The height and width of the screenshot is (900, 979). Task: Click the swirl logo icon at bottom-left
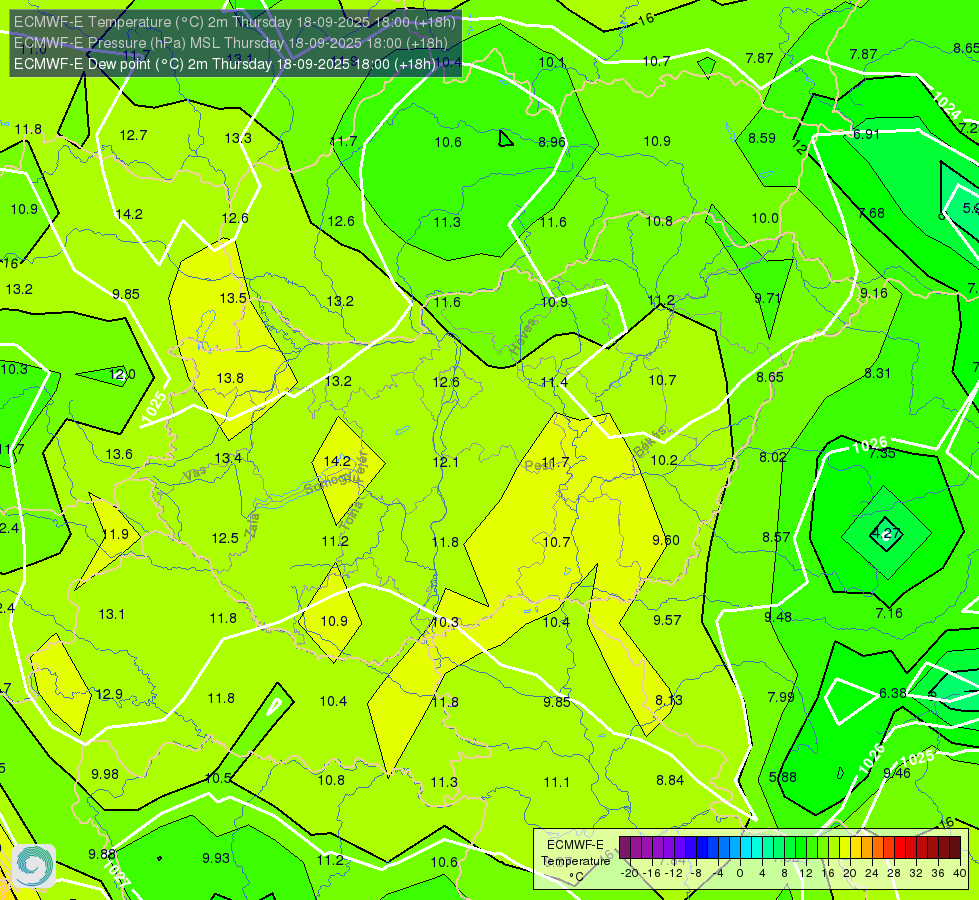click(x=34, y=866)
